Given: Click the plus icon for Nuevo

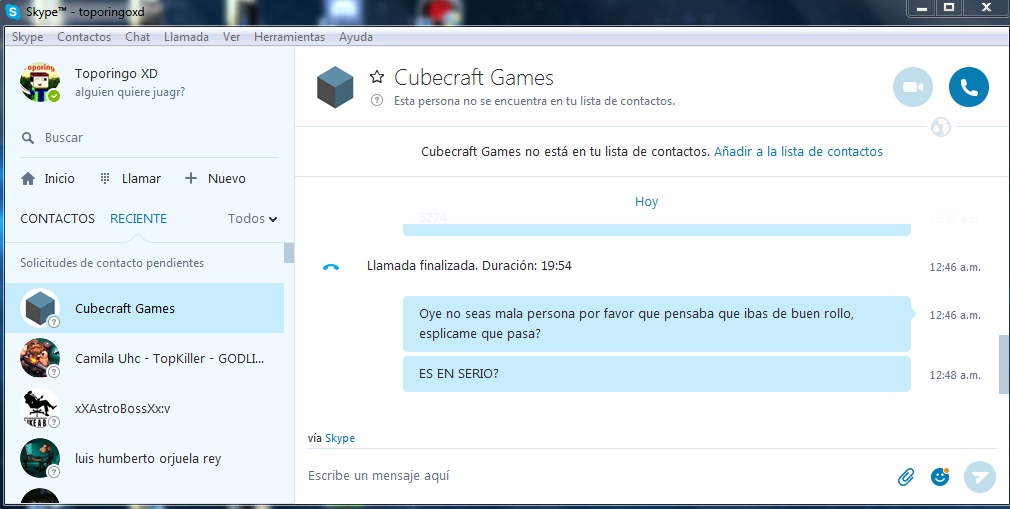Looking at the screenshot, I should (191, 178).
